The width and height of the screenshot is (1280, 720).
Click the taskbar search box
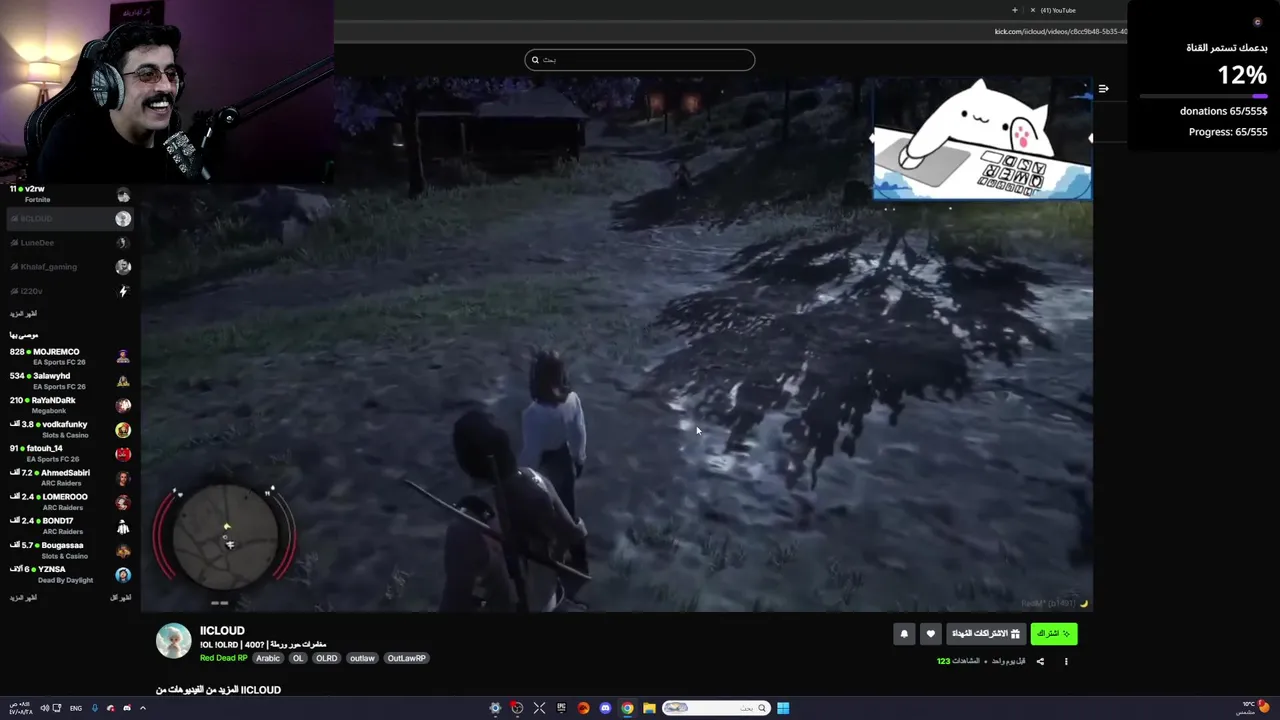pyautogui.click(x=714, y=708)
